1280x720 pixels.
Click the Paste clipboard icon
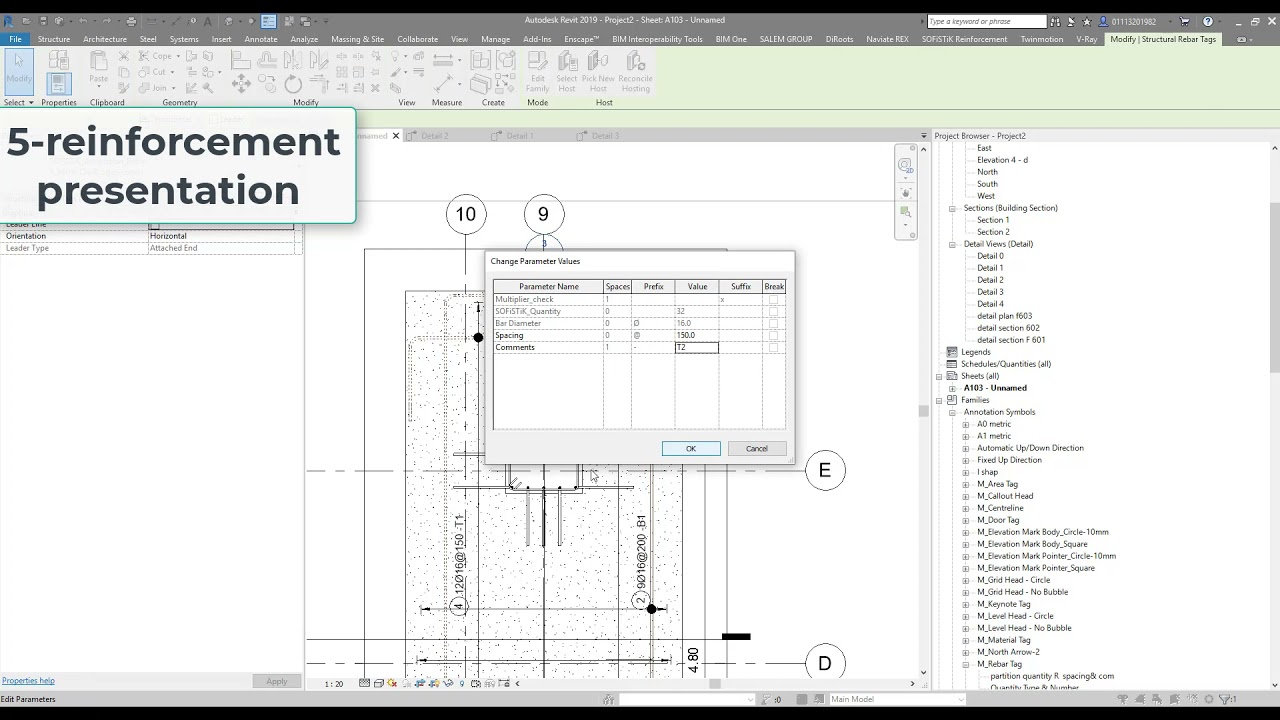click(x=98, y=67)
